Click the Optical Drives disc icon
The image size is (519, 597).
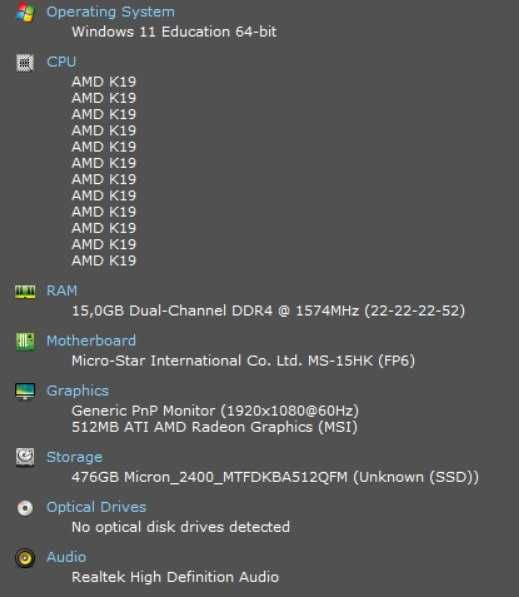click(25, 508)
